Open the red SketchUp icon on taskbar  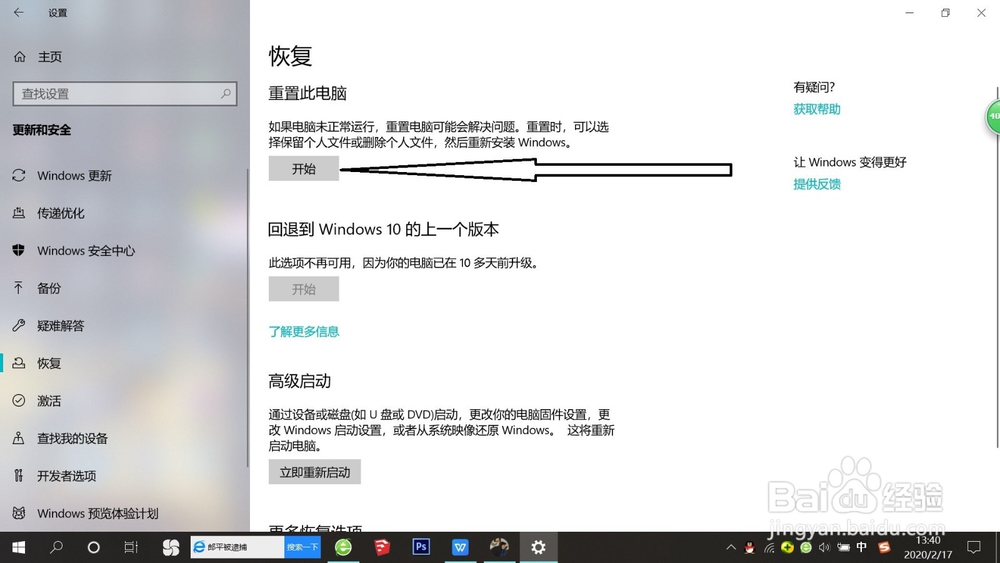(x=382, y=547)
